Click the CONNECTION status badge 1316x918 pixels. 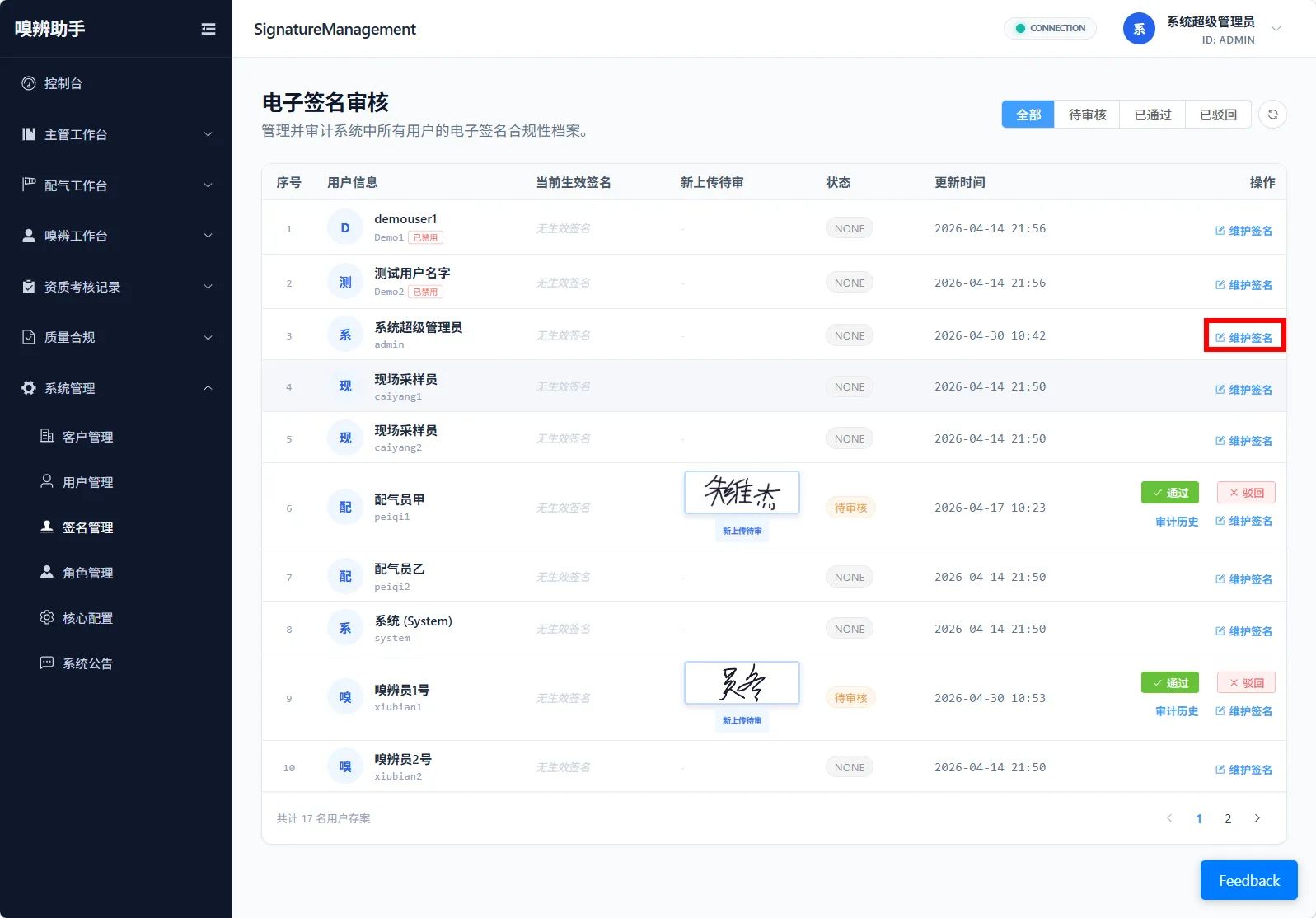pos(1050,28)
